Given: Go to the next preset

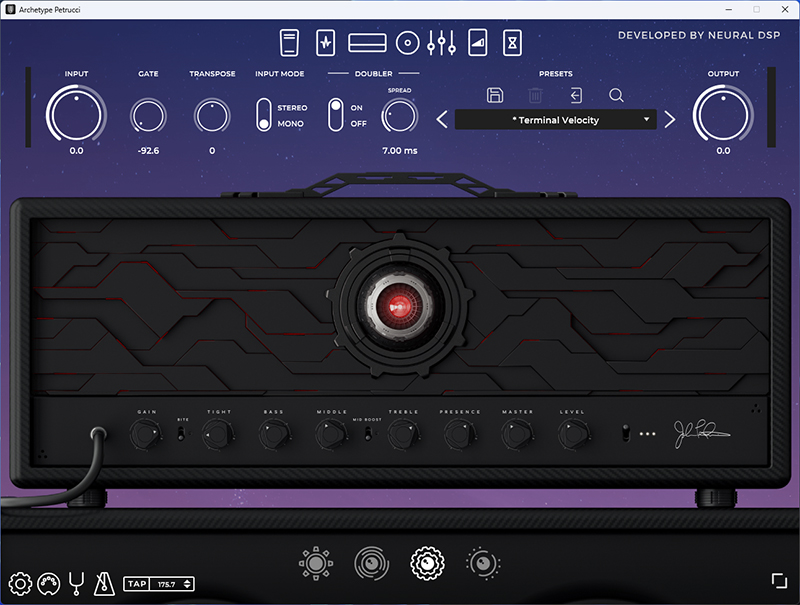Looking at the screenshot, I should [670, 120].
